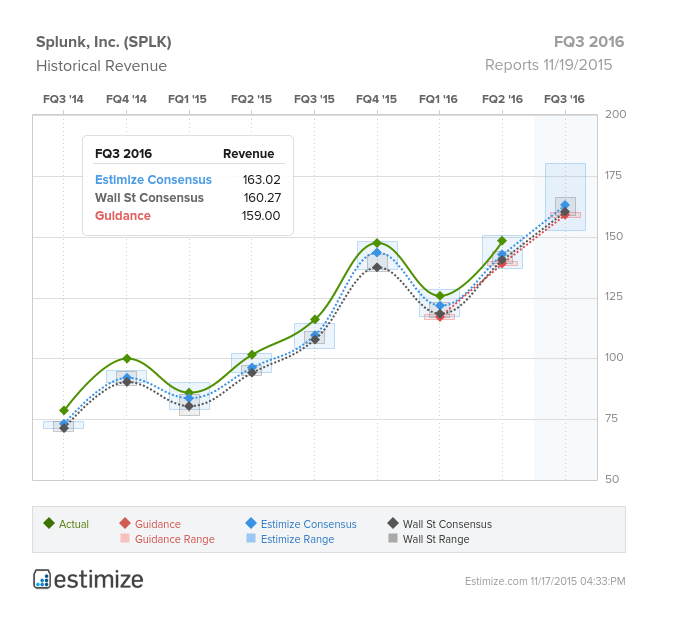Click the Guidance label in tooltip
The image size is (675, 620).
click(123, 216)
